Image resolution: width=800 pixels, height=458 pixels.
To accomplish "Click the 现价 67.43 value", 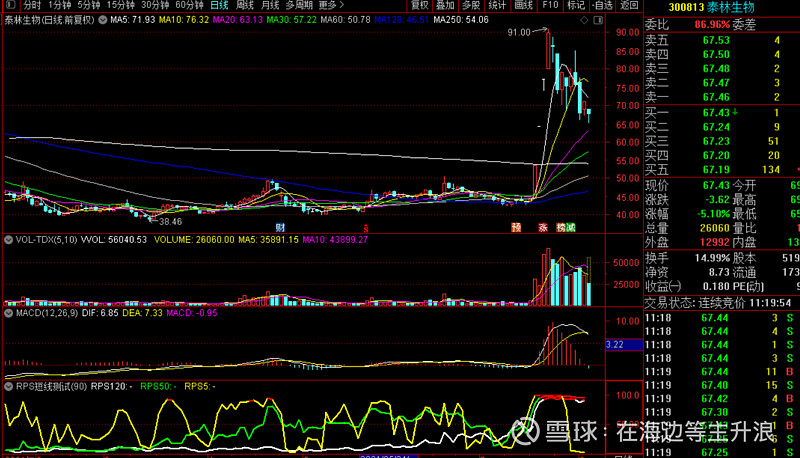I will coord(716,185).
